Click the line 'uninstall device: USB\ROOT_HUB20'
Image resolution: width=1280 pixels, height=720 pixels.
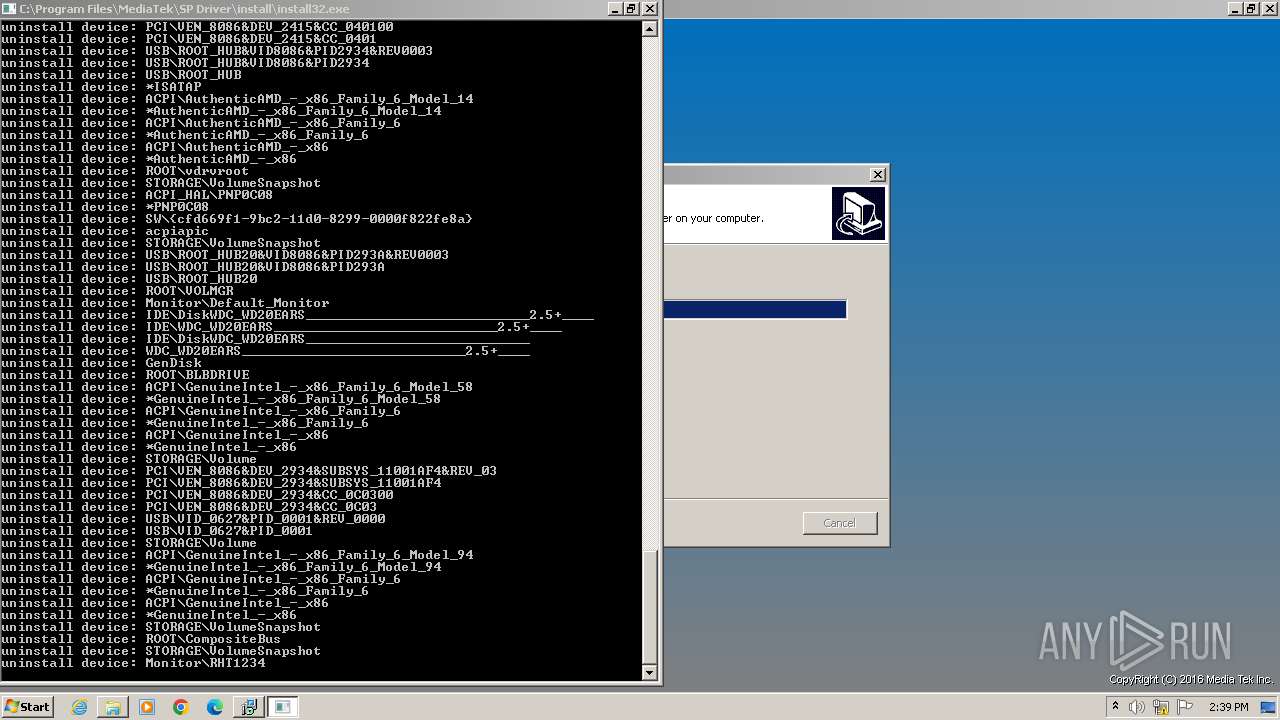(129, 279)
